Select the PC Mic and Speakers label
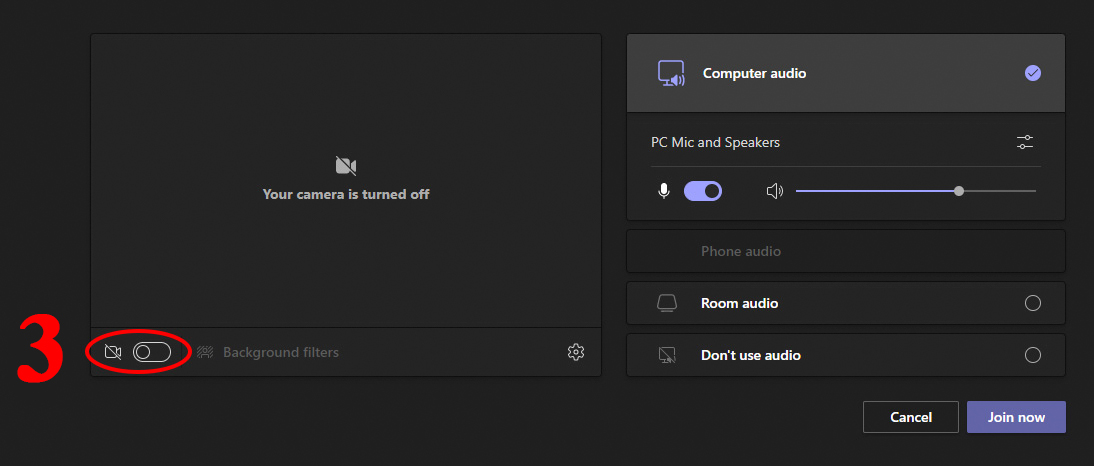Screen dimensions: 1094x466 pyautogui.click(x=715, y=142)
